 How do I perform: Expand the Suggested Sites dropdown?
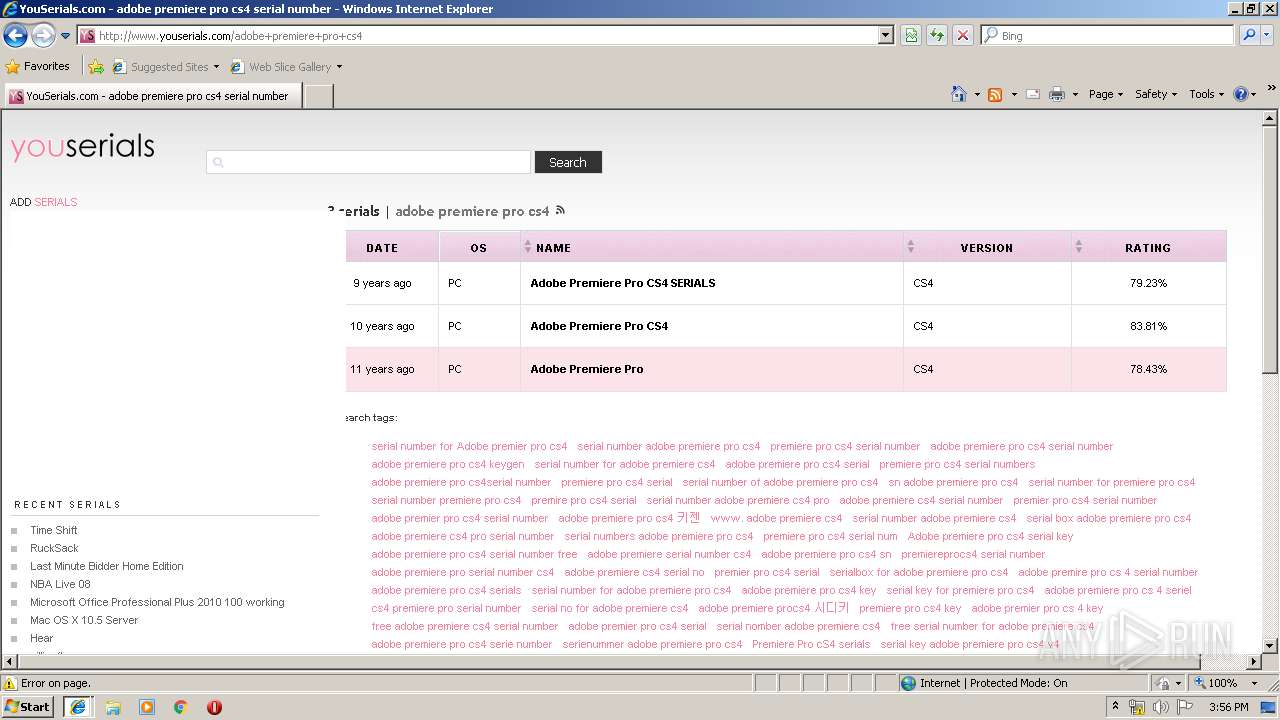216,67
